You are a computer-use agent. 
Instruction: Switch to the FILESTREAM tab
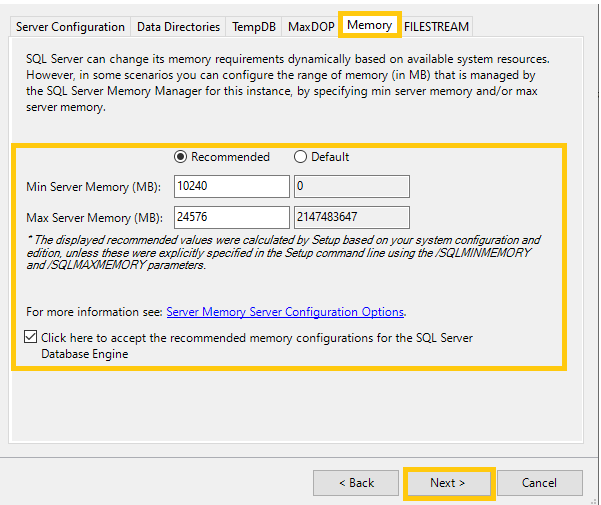tap(436, 27)
